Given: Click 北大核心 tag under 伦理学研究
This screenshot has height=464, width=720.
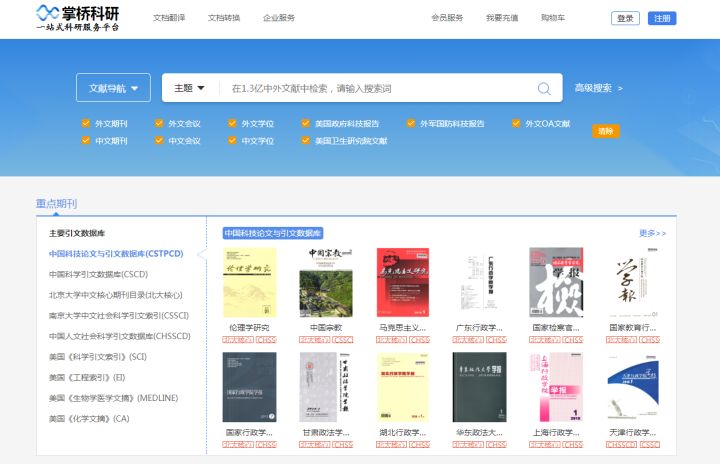Looking at the screenshot, I should [x=238, y=340].
